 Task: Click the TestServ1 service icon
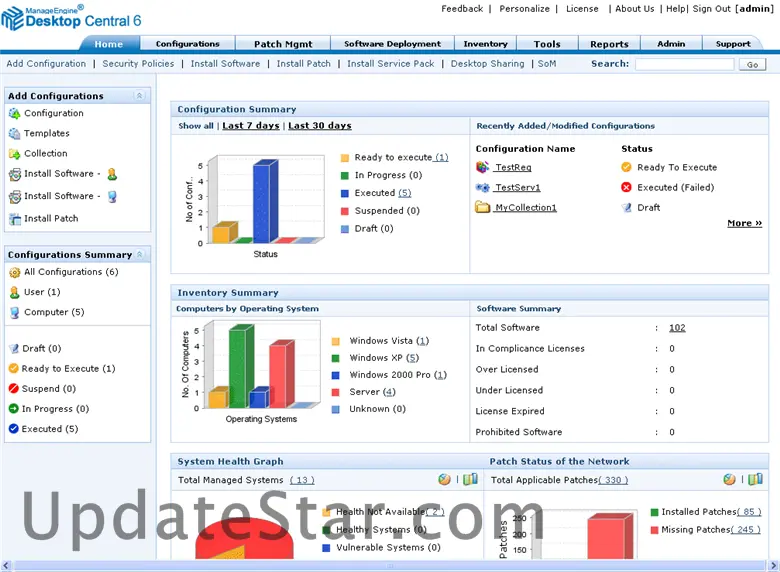pos(483,188)
